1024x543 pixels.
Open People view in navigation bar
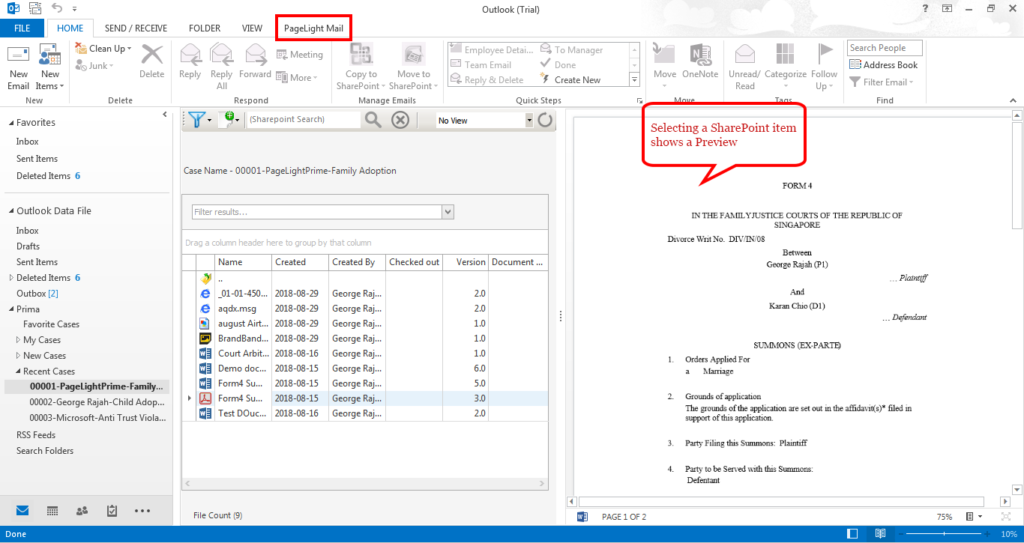[82, 511]
